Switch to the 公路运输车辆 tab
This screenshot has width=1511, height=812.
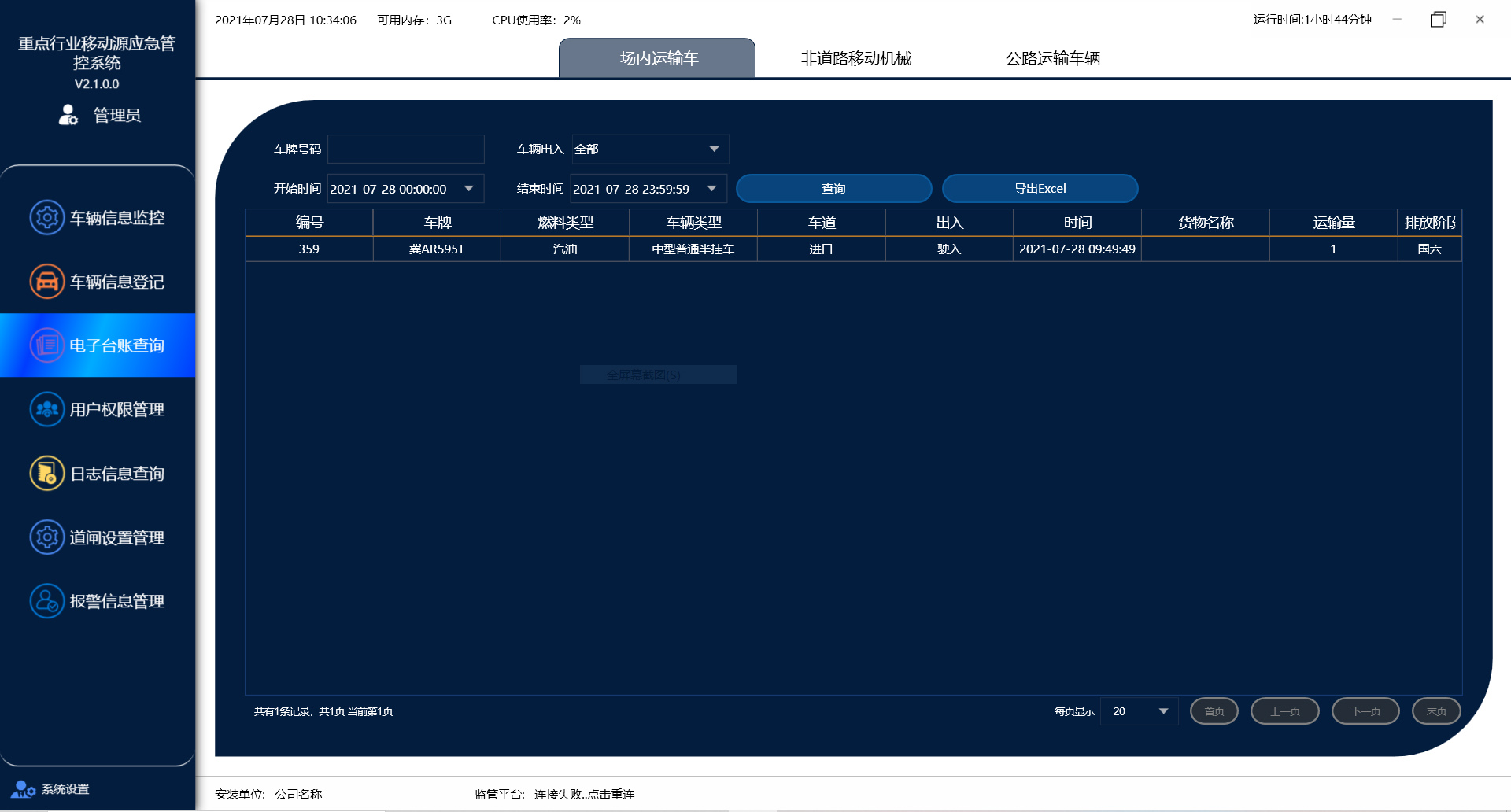tap(1052, 58)
